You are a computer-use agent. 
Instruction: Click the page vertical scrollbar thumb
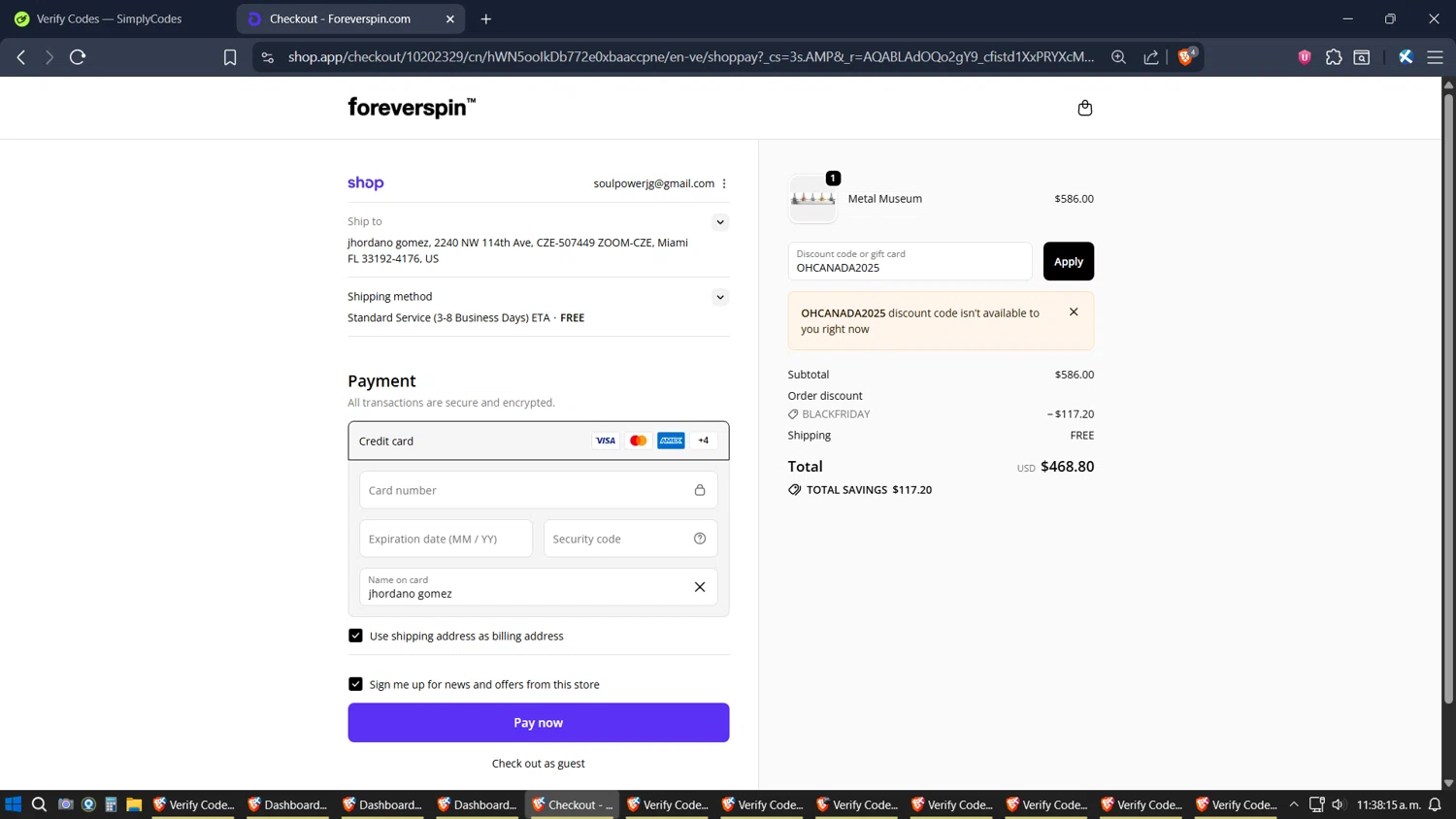point(1448,398)
